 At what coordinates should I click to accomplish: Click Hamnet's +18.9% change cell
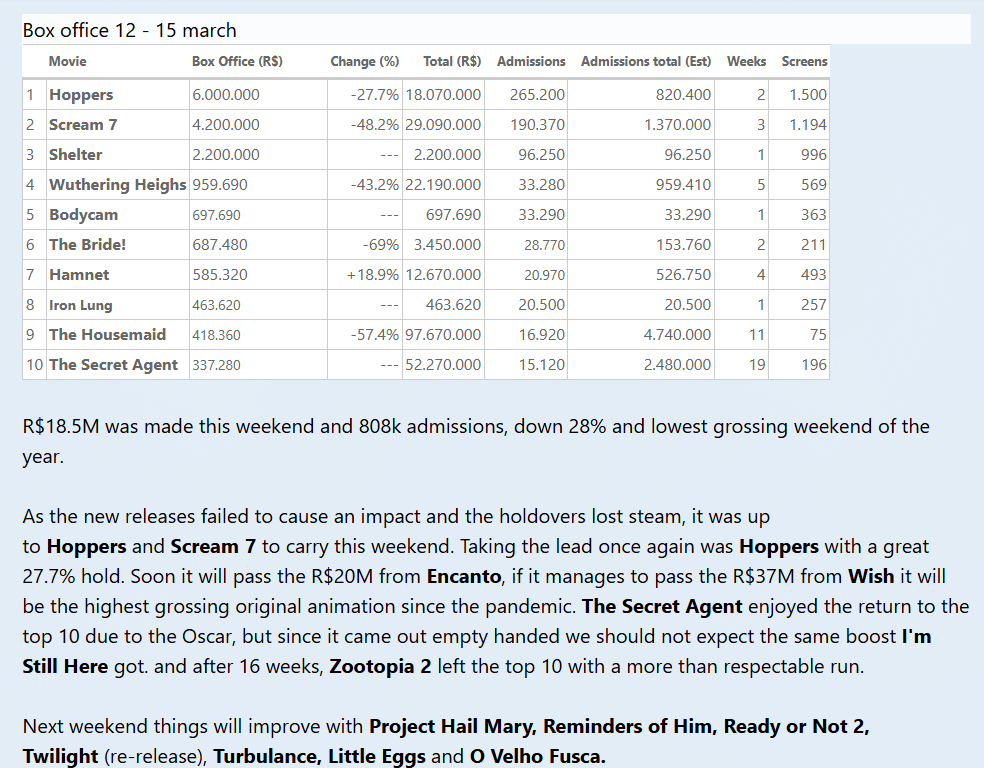372,275
